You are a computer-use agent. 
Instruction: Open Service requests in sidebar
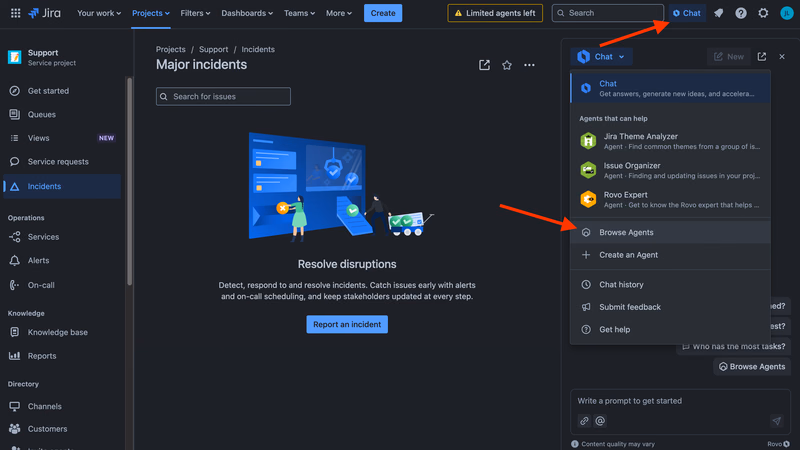[x=62, y=162]
